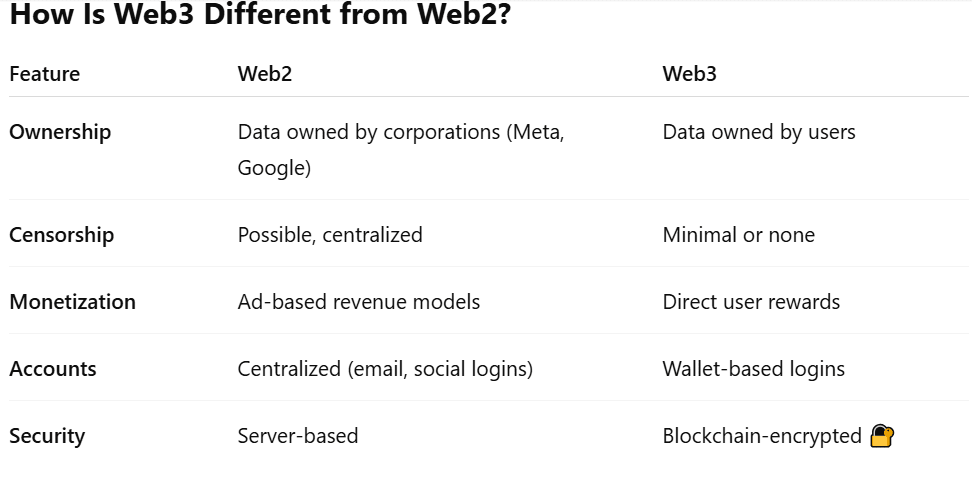Viewport: 972px width, 487px height.
Task: Select the Security row label
Action: pos(47,436)
